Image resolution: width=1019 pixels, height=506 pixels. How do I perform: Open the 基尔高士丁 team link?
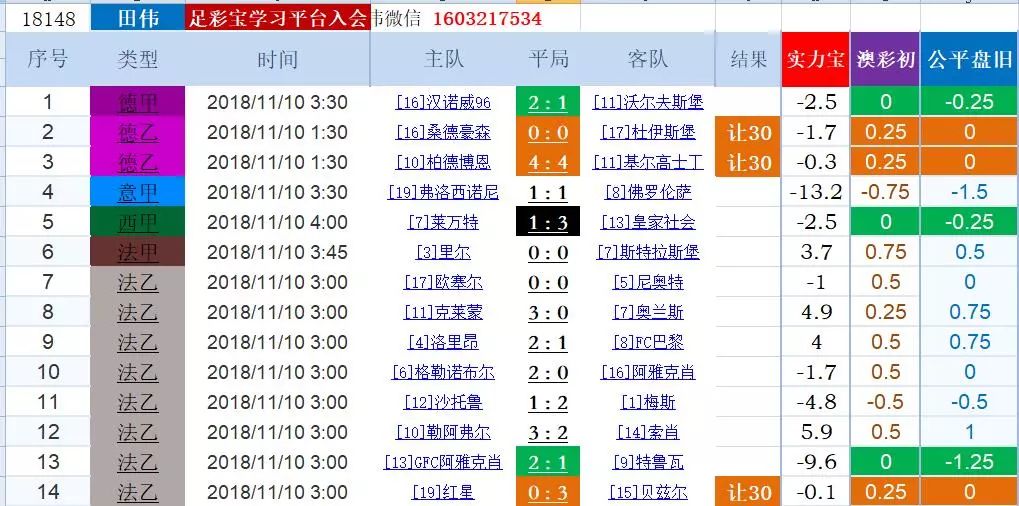[648, 162]
